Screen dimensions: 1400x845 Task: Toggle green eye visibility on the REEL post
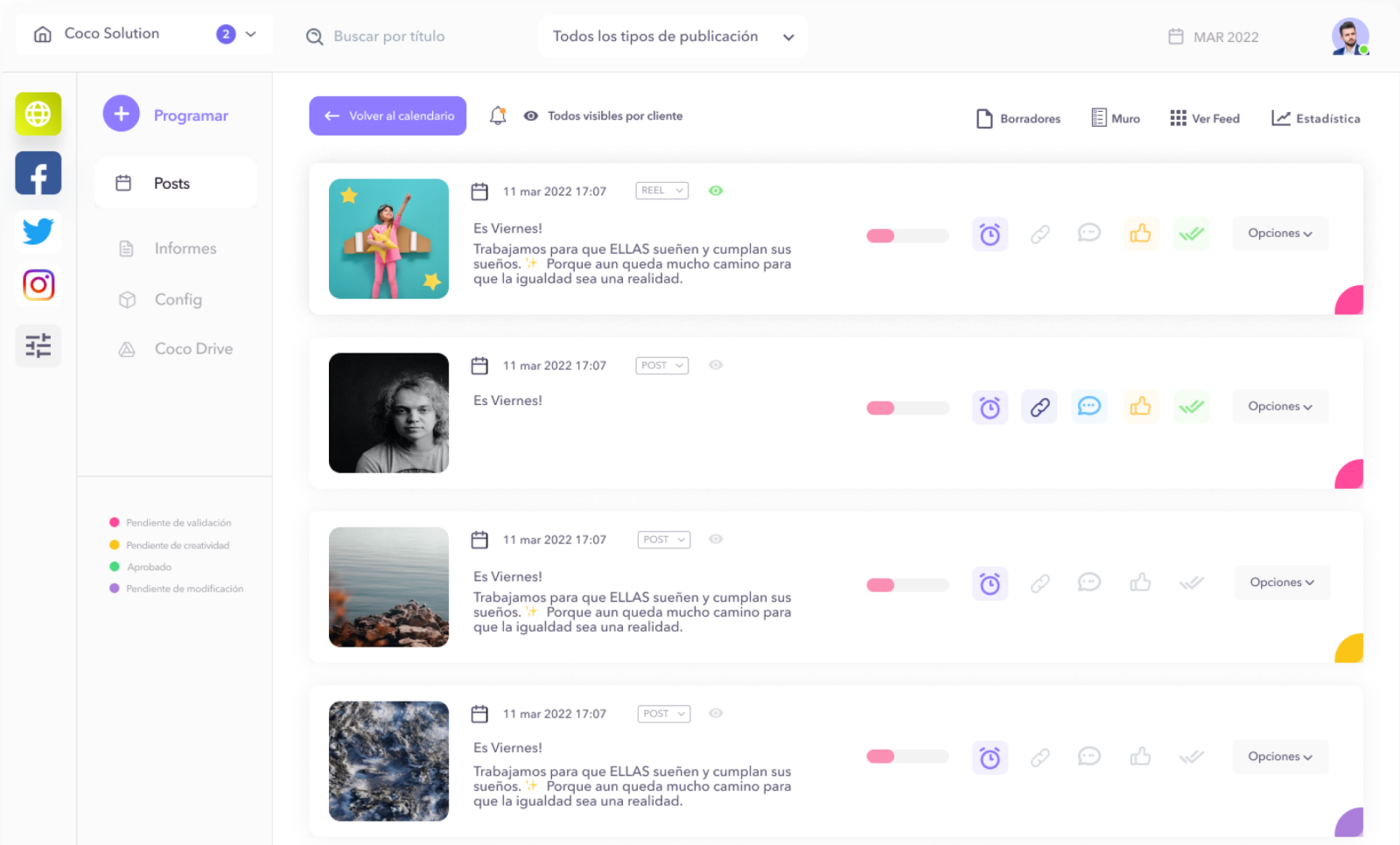pyautogui.click(x=716, y=191)
